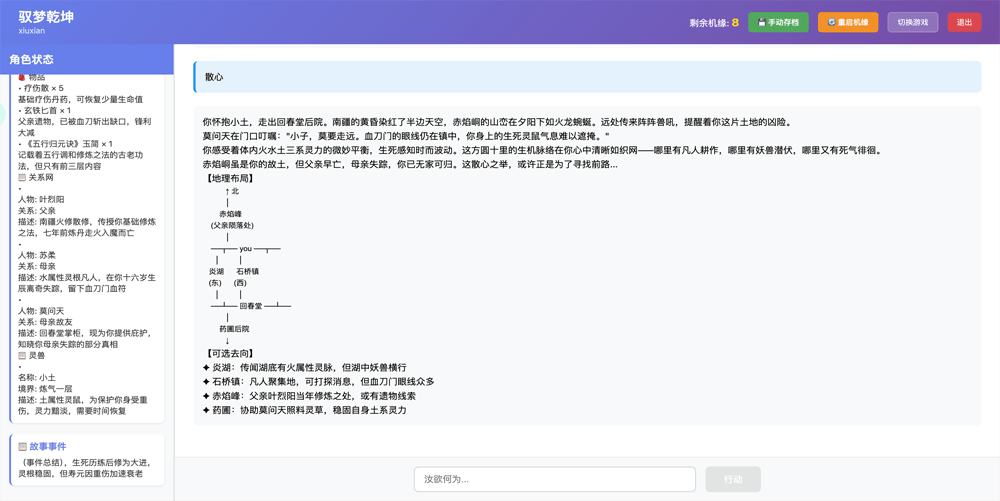The height and width of the screenshot is (501, 1000).
Task: Click the 散心 action banner
Action: pos(587,77)
